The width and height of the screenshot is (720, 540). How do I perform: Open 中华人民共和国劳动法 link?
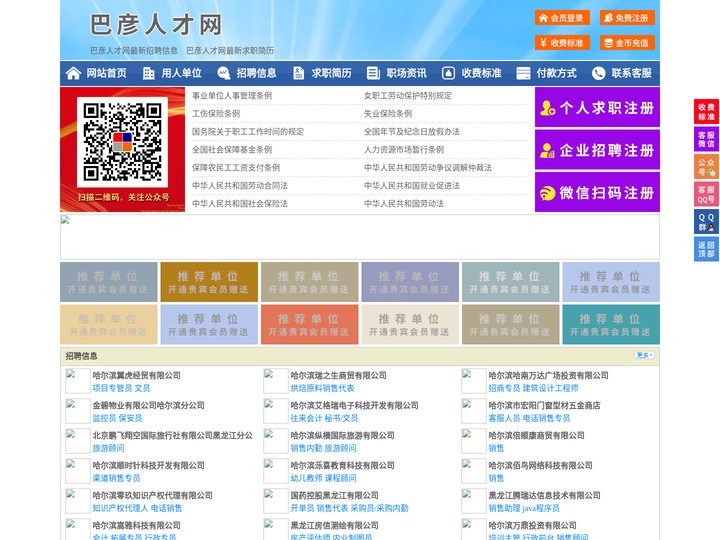[x=404, y=203]
